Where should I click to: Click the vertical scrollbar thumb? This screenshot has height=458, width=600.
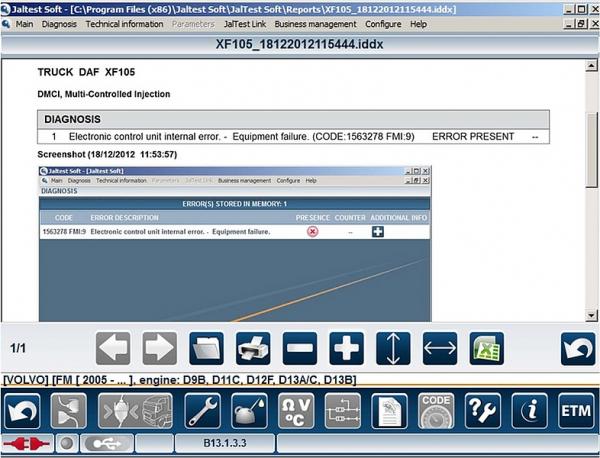click(591, 149)
